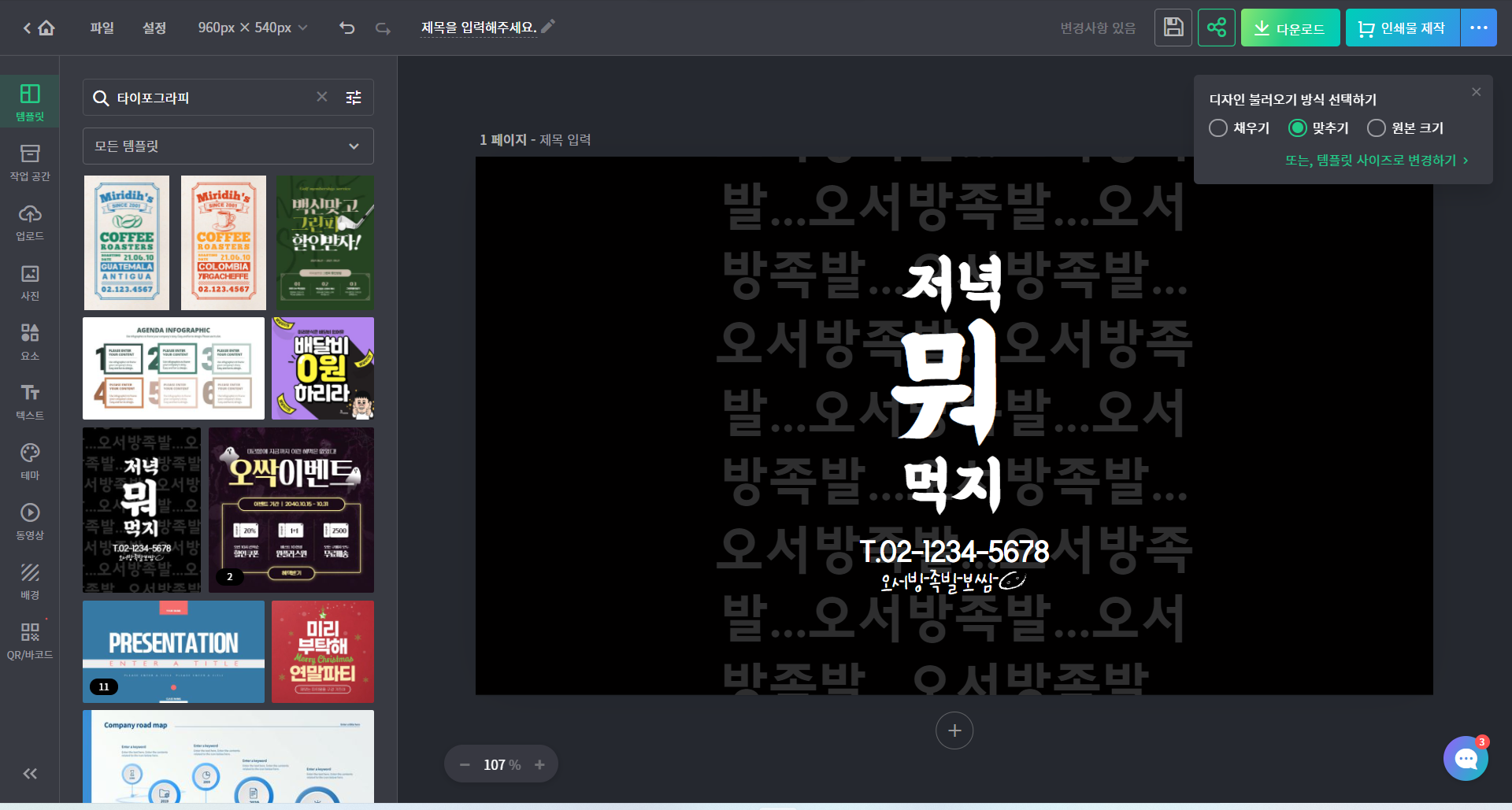
Task: Select the 오서방족발보쌈 handwritten text on canvas
Action: (953, 582)
